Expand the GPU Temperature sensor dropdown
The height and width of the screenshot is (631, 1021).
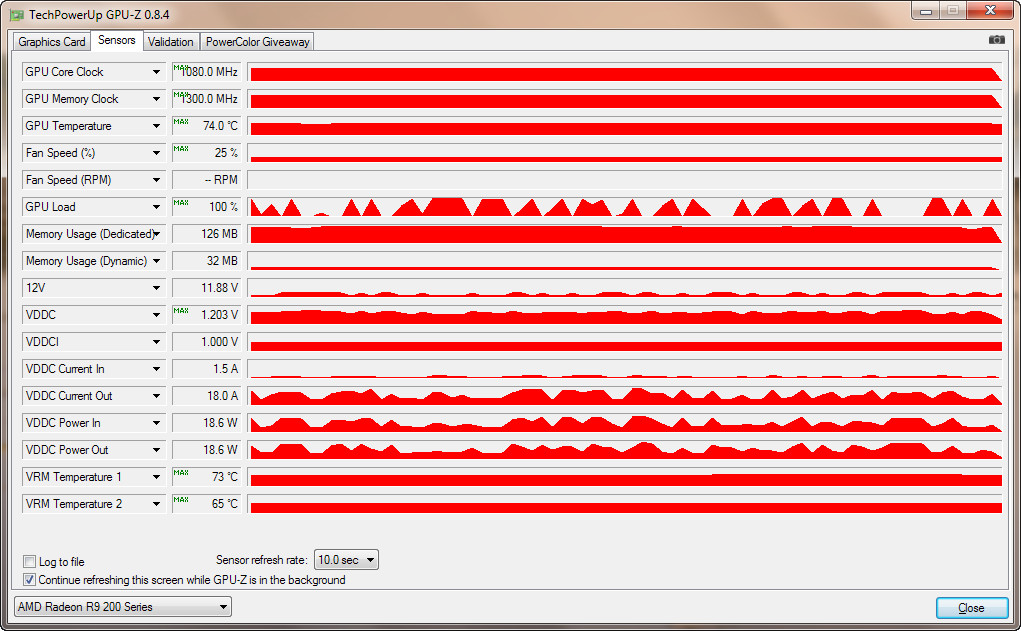[156, 126]
